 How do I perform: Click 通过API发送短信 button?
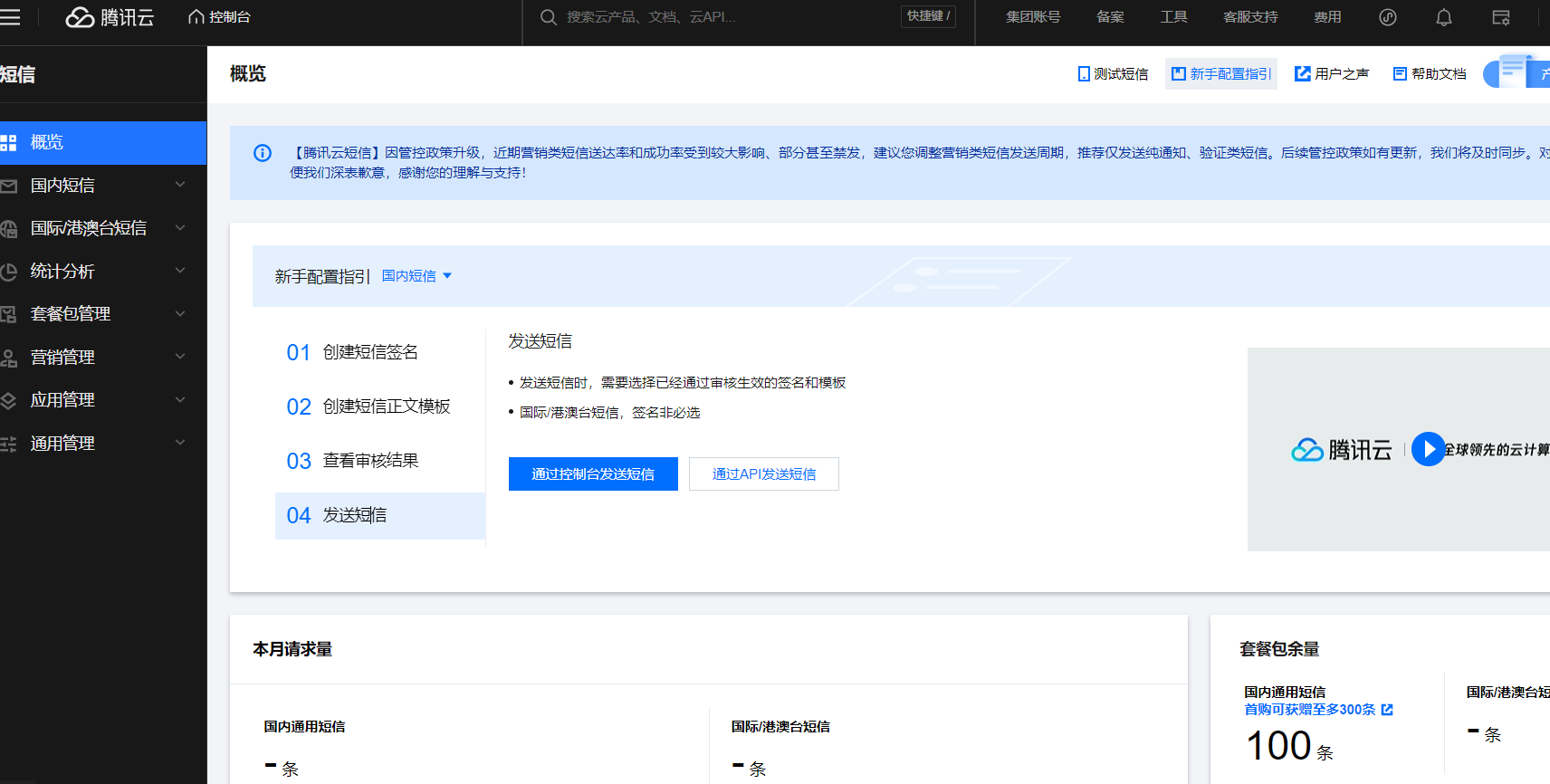764,474
